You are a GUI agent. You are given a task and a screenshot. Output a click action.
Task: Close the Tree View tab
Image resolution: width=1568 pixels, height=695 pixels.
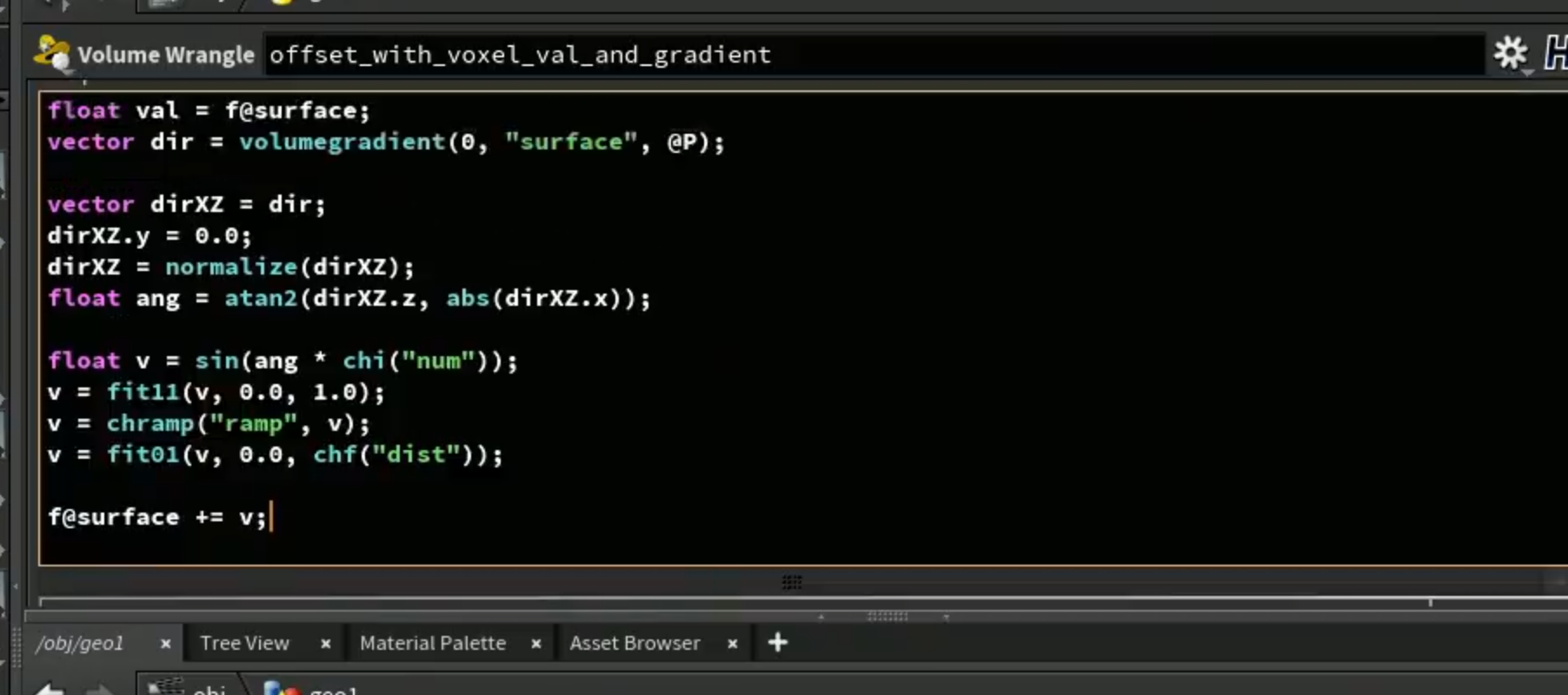click(x=325, y=644)
